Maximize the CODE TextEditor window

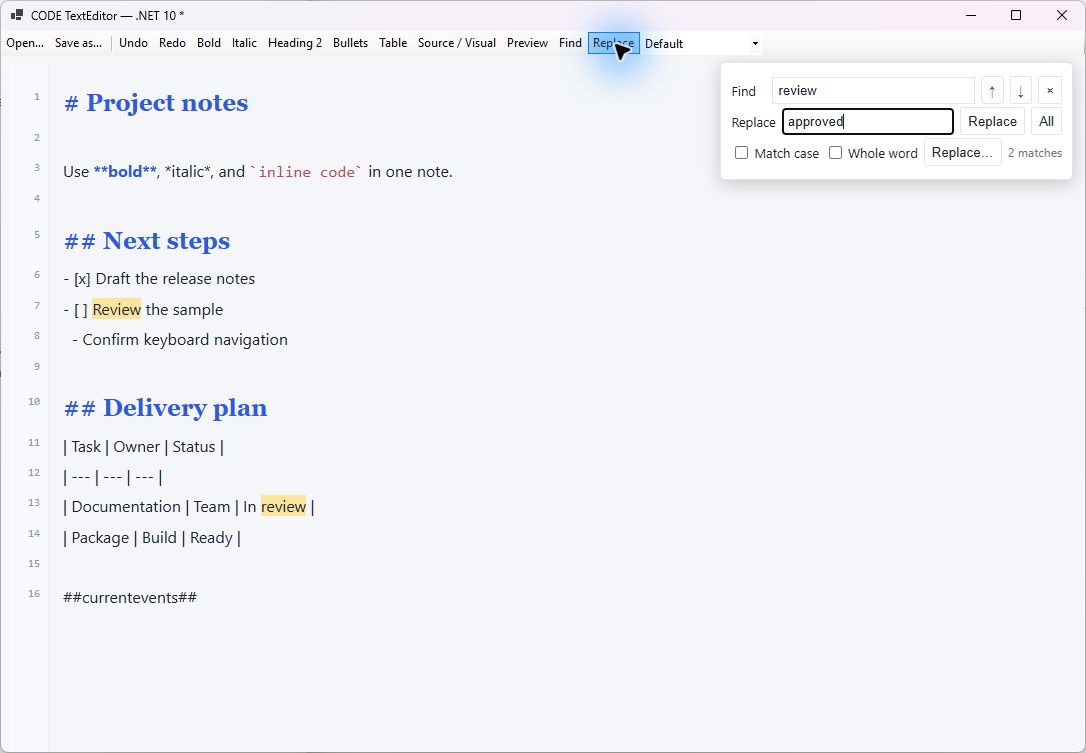click(x=1016, y=15)
